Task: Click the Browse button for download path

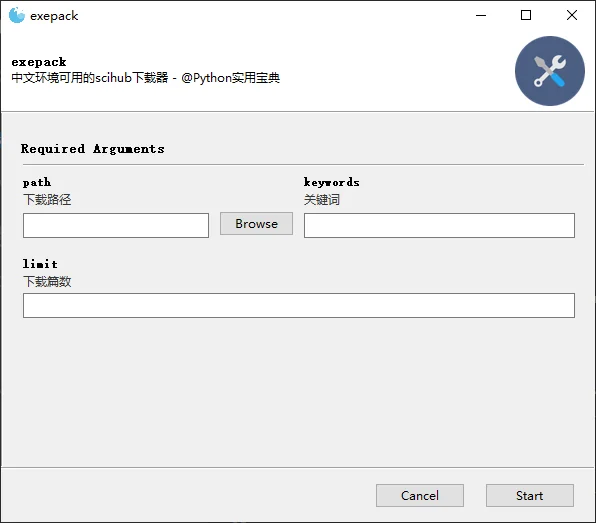Action: 256,223
